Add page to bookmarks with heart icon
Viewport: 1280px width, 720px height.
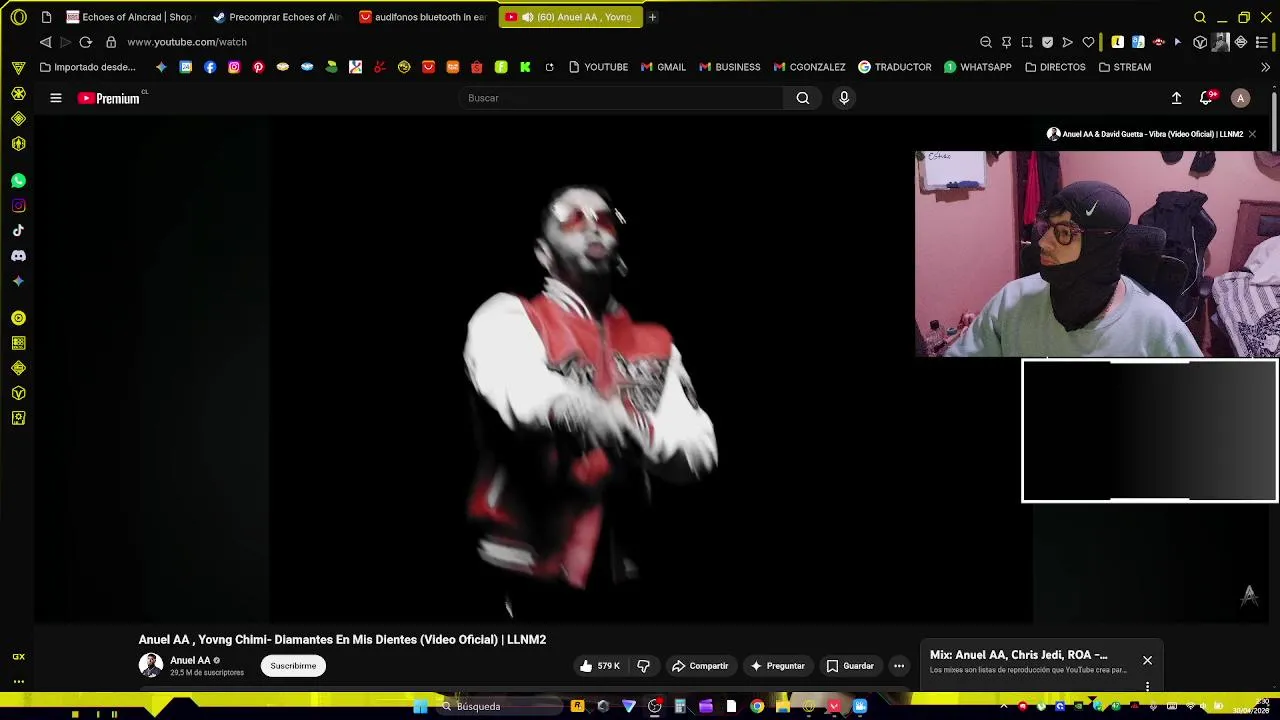(x=1088, y=42)
